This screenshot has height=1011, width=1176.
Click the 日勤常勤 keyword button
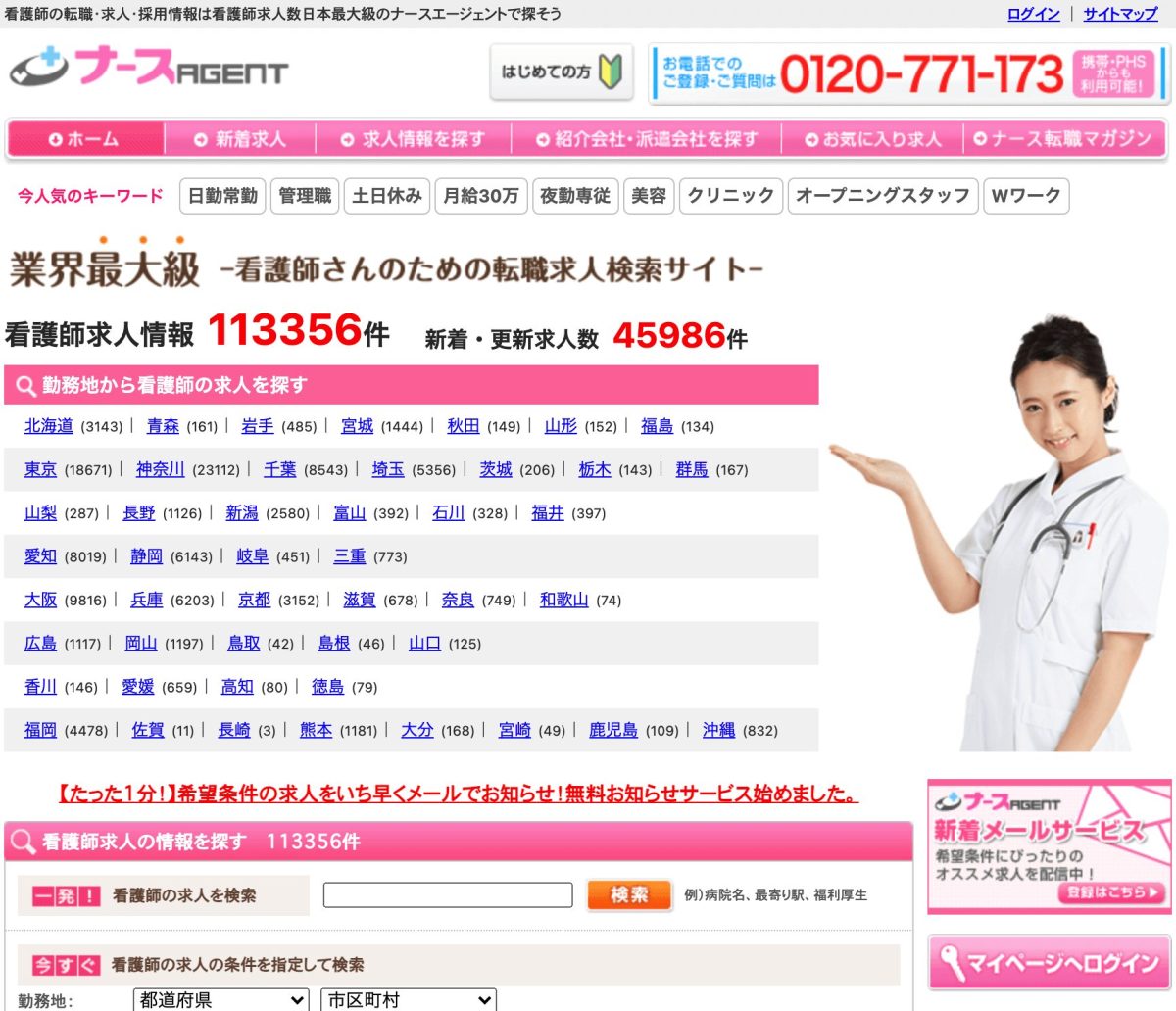(x=222, y=196)
